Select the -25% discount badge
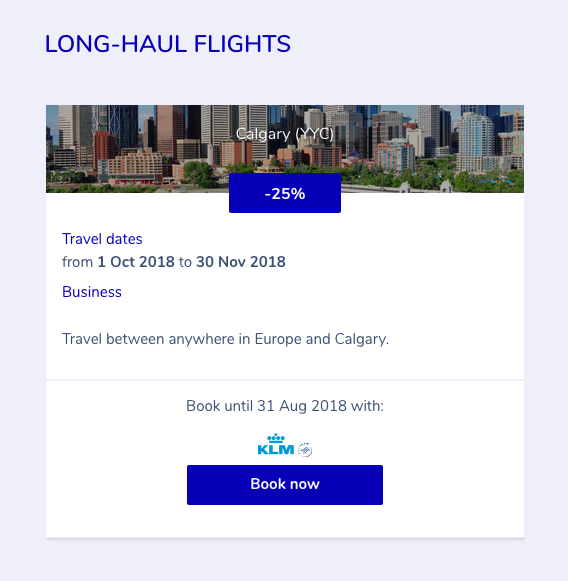 click(285, 193)
